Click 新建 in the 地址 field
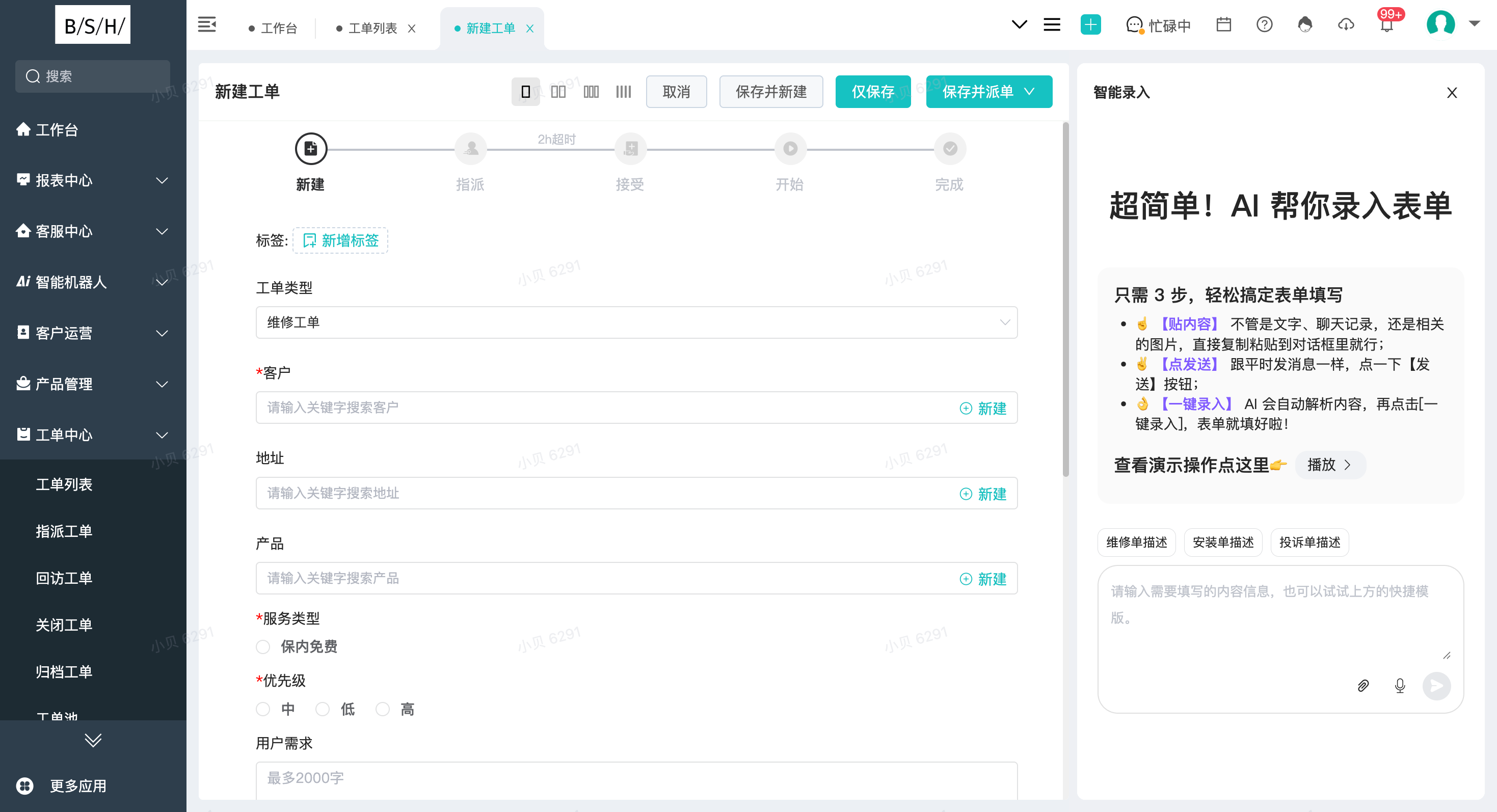Screen dimensions: 1497x812 pyautogui.click(x=983, y=494)
